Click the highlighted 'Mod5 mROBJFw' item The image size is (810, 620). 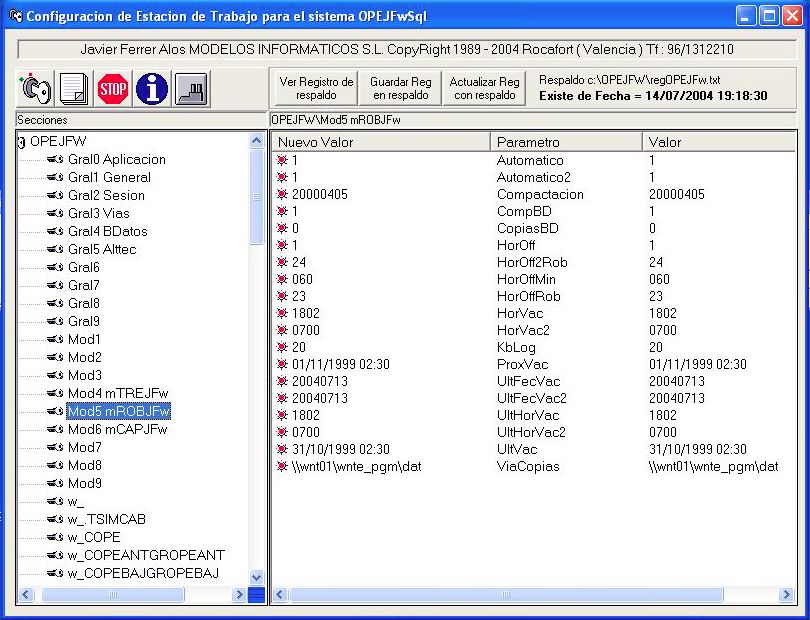(x=119, y=411)
